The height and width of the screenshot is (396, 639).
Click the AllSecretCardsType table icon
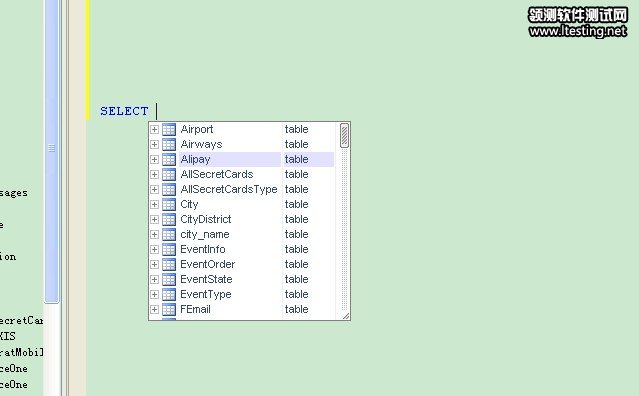169,189
